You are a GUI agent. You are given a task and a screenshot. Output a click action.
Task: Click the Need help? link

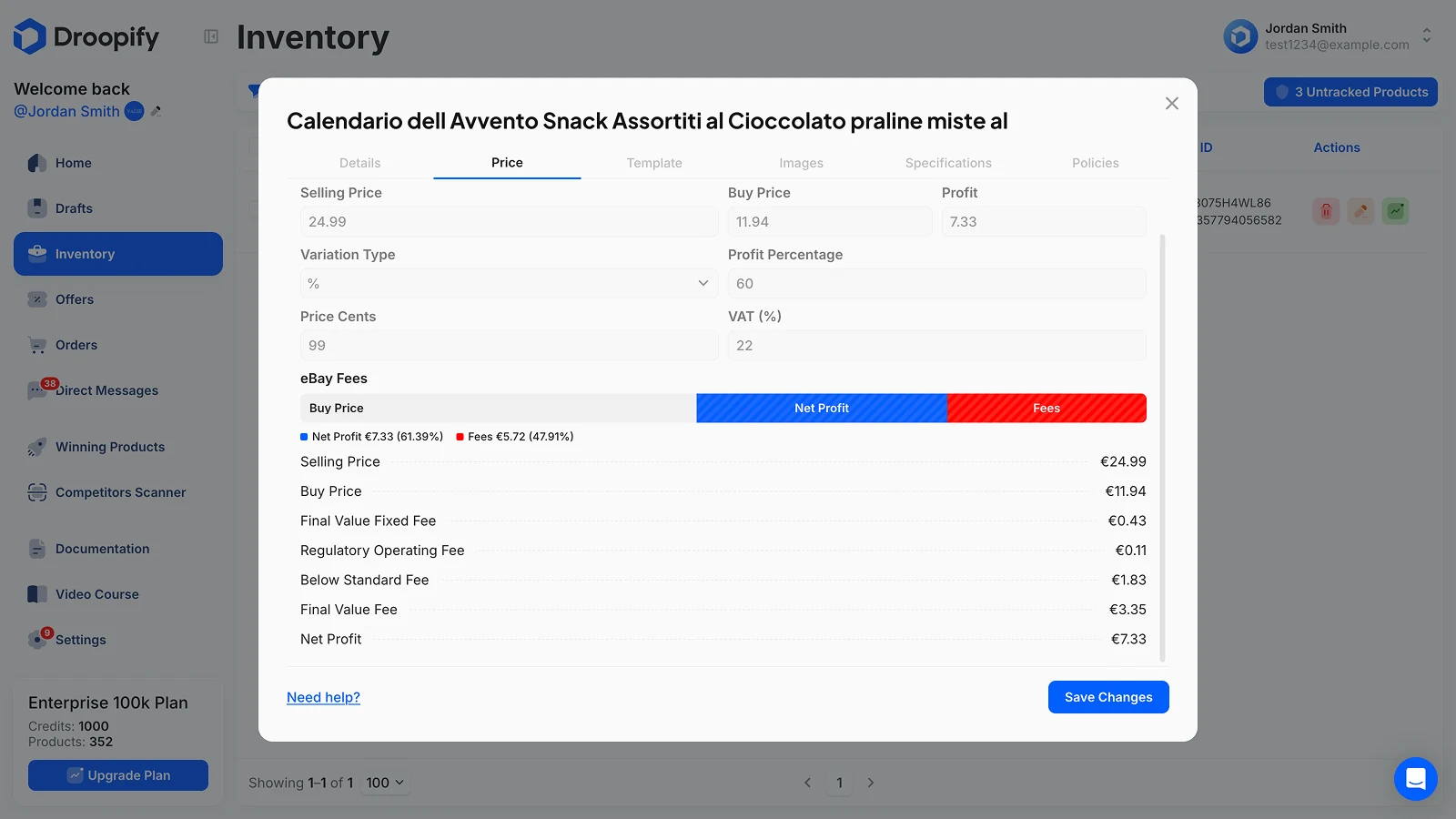[323, 697]
